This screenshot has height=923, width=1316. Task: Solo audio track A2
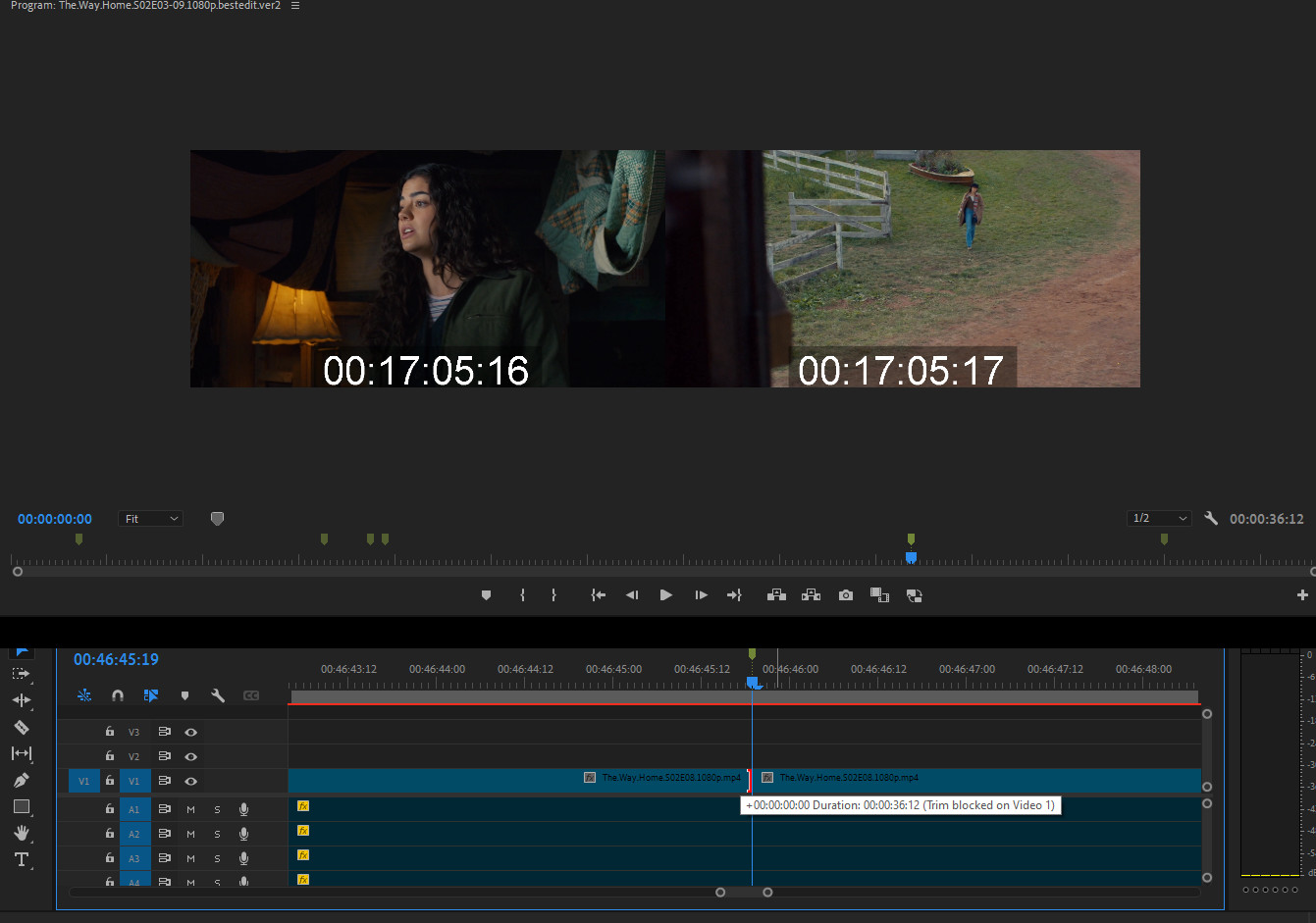(217, 835)
